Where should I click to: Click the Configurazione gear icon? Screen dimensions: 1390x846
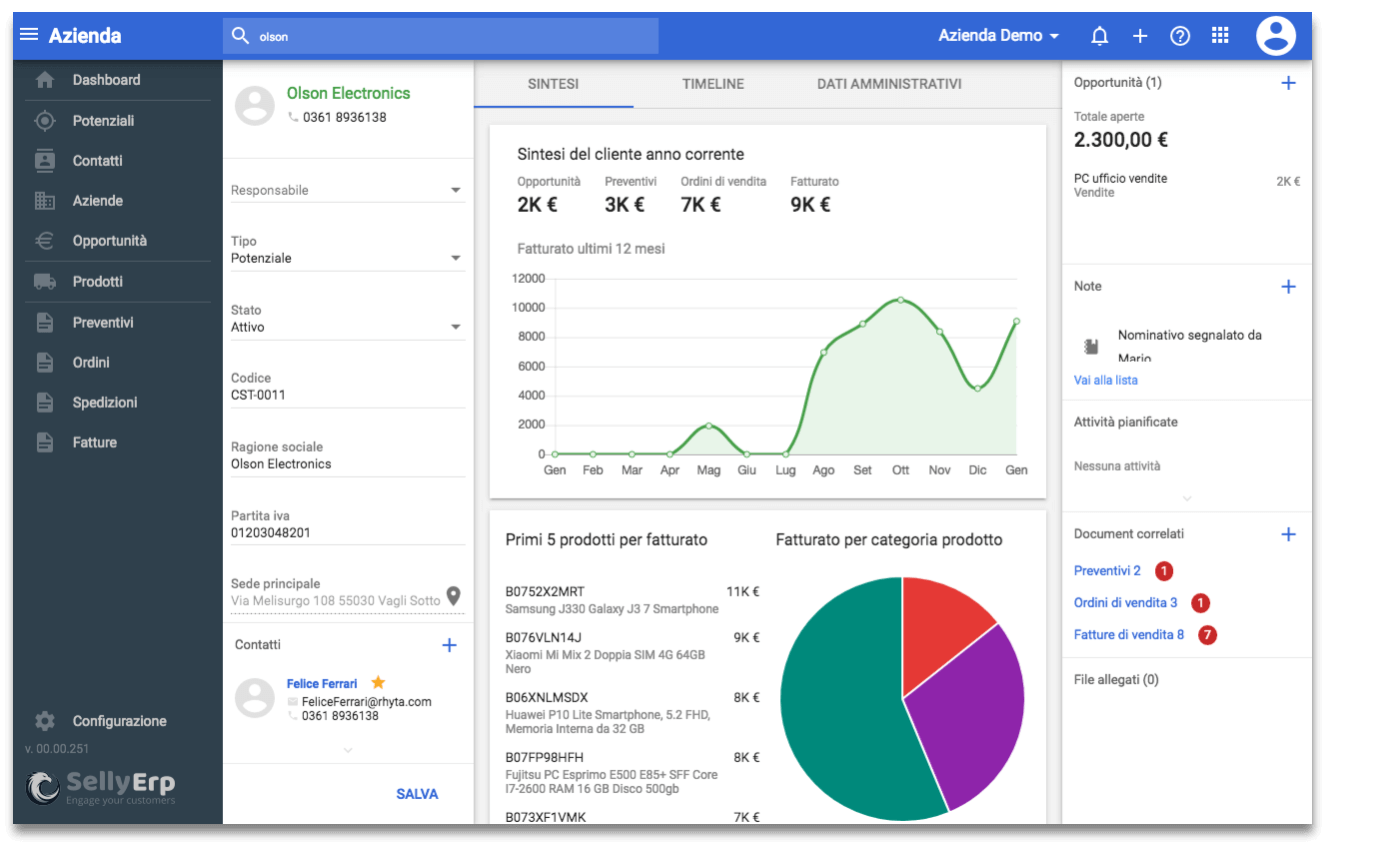point(45,721)
